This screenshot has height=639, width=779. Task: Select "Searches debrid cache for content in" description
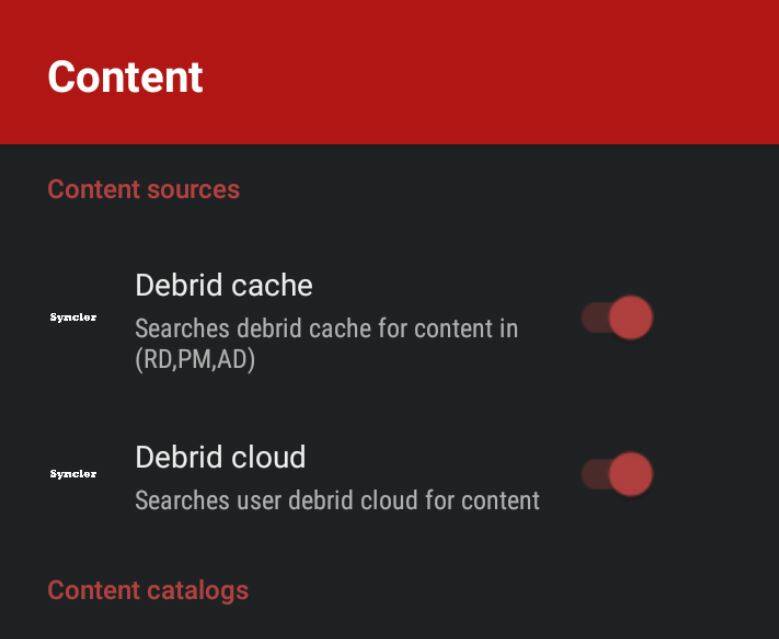[x=326, y=328]
